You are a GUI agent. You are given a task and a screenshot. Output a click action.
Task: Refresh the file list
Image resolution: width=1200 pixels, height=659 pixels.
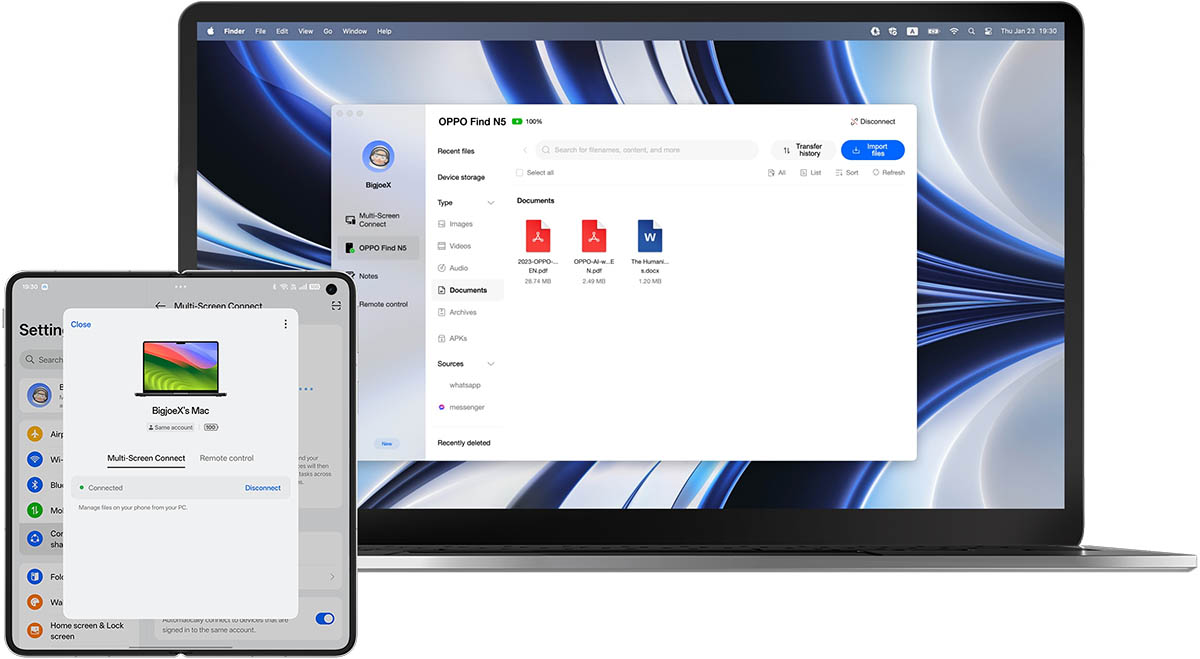(888, 173)
